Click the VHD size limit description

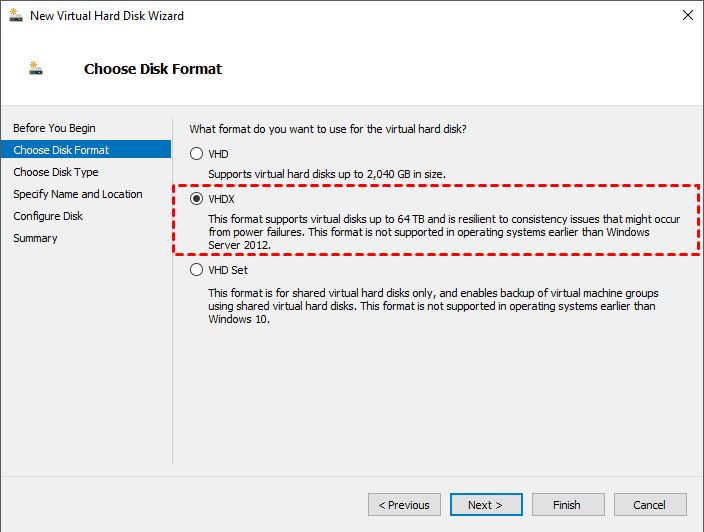(x=326, y=174)
